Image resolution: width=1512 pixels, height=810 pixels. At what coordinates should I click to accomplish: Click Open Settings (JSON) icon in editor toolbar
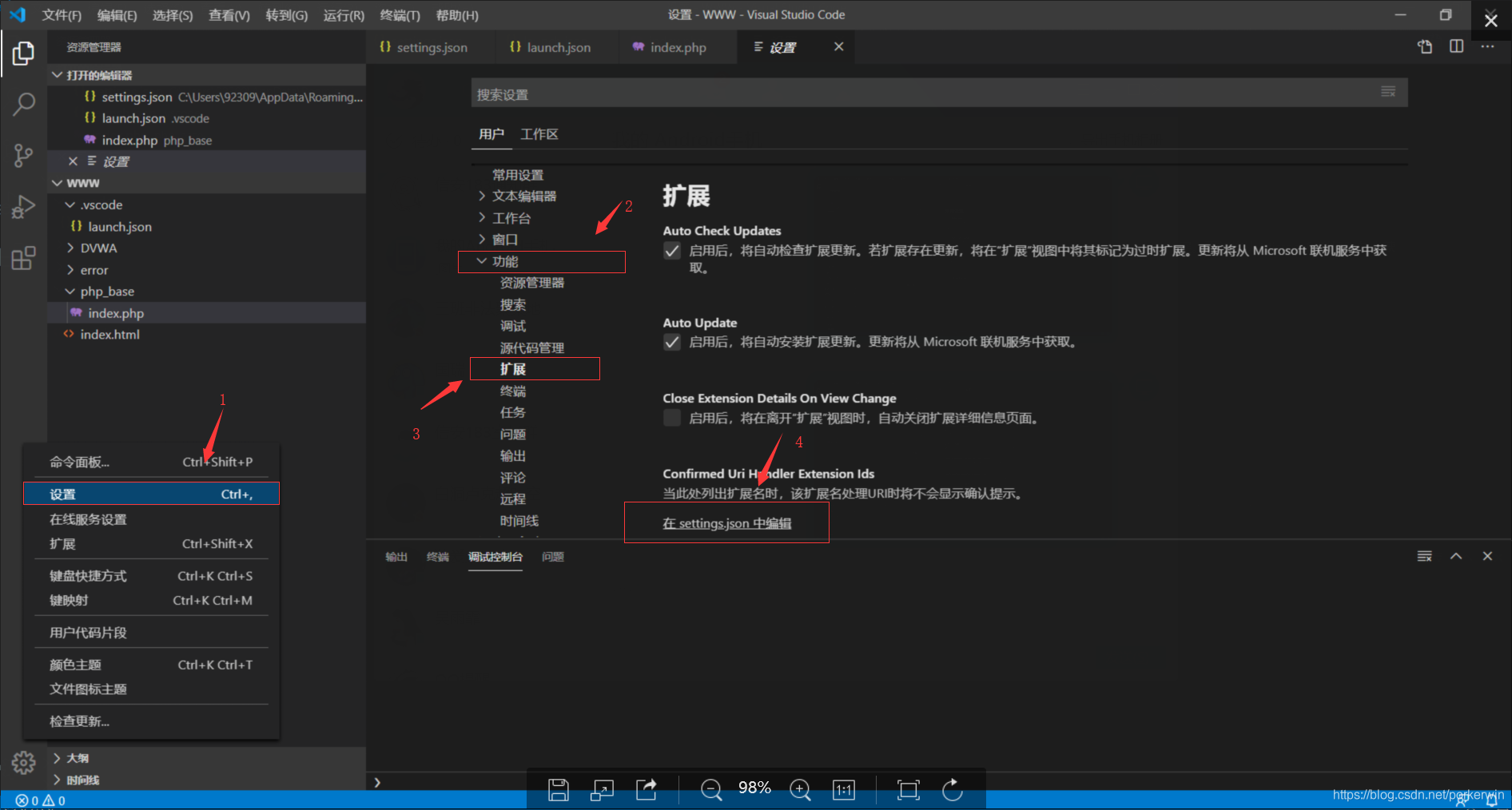tap(1425, 47)
